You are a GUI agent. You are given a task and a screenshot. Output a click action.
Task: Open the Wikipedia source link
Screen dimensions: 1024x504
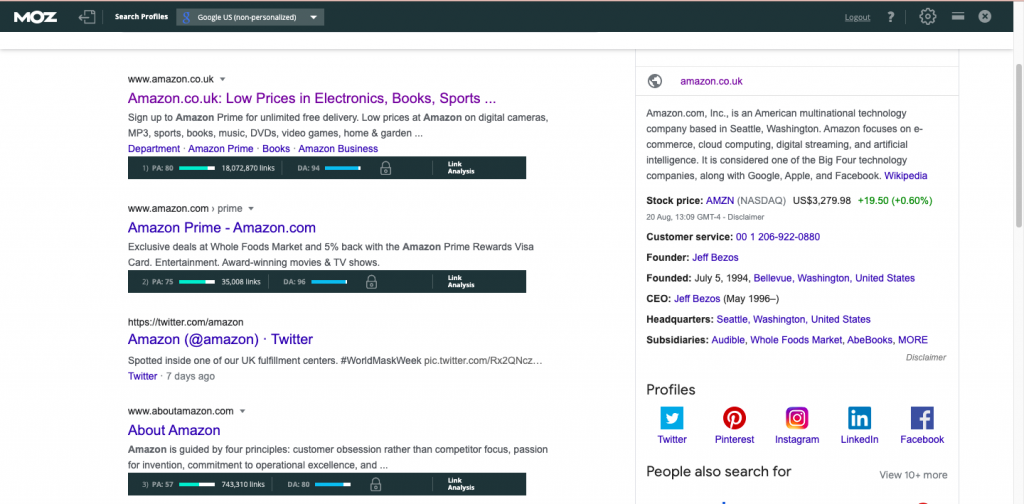[x=906, y=176]
